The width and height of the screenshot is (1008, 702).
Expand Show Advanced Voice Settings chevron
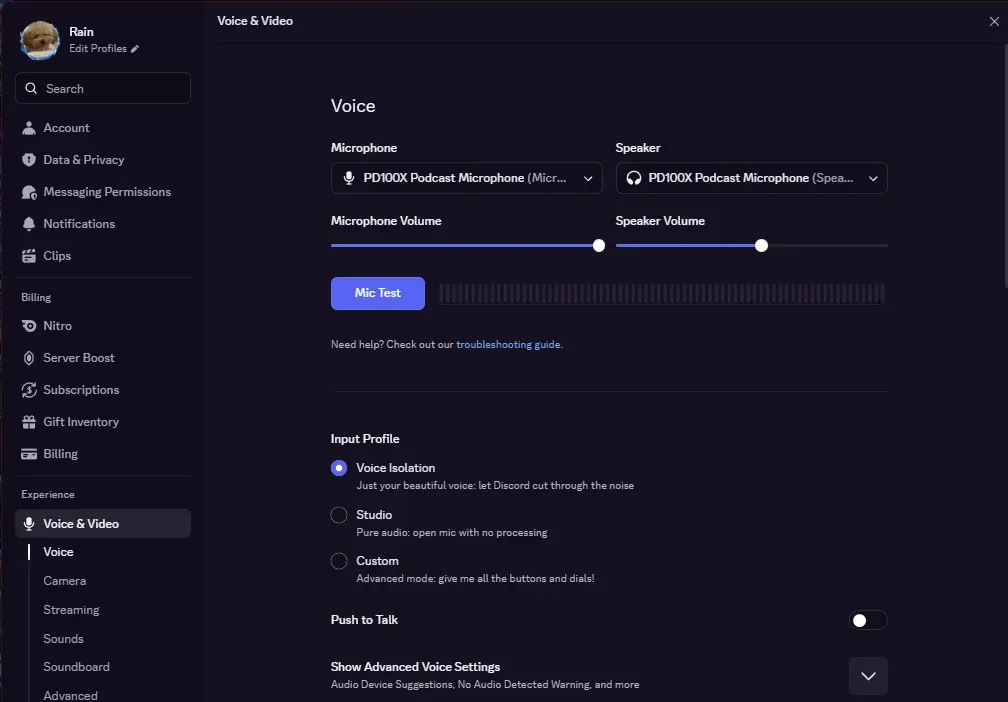tap(868, 676)
